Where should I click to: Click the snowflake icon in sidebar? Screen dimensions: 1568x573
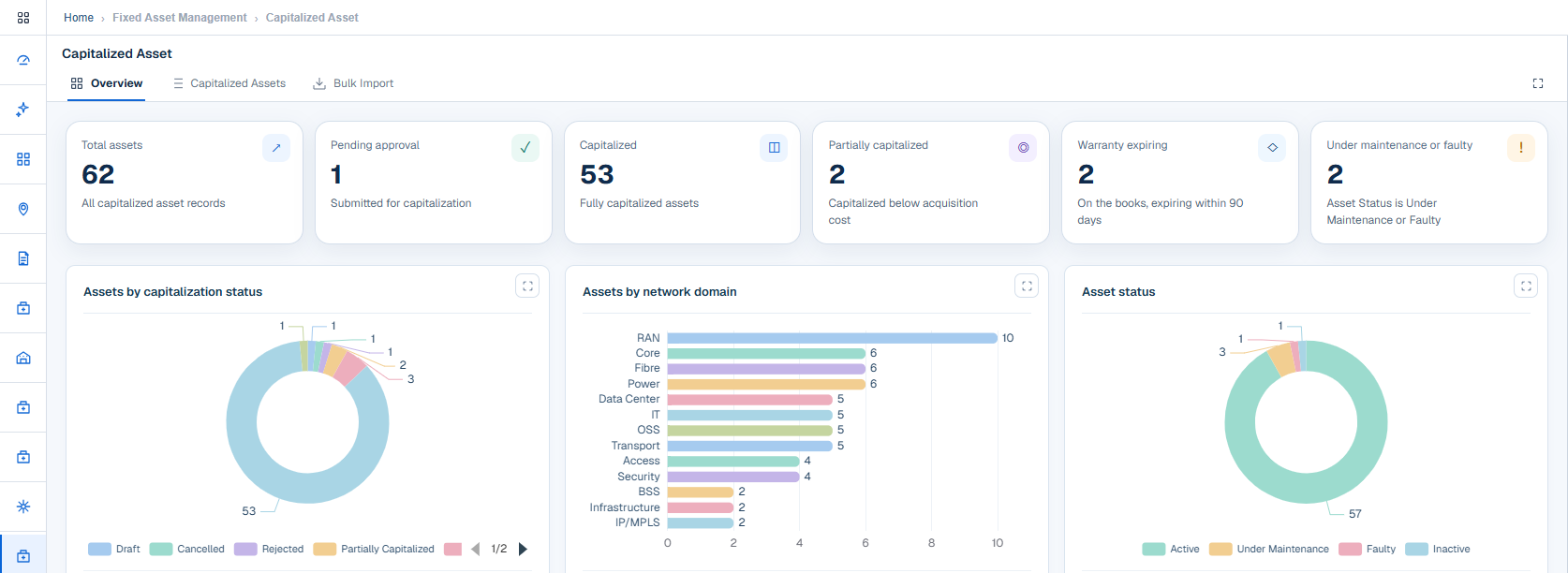23,507
